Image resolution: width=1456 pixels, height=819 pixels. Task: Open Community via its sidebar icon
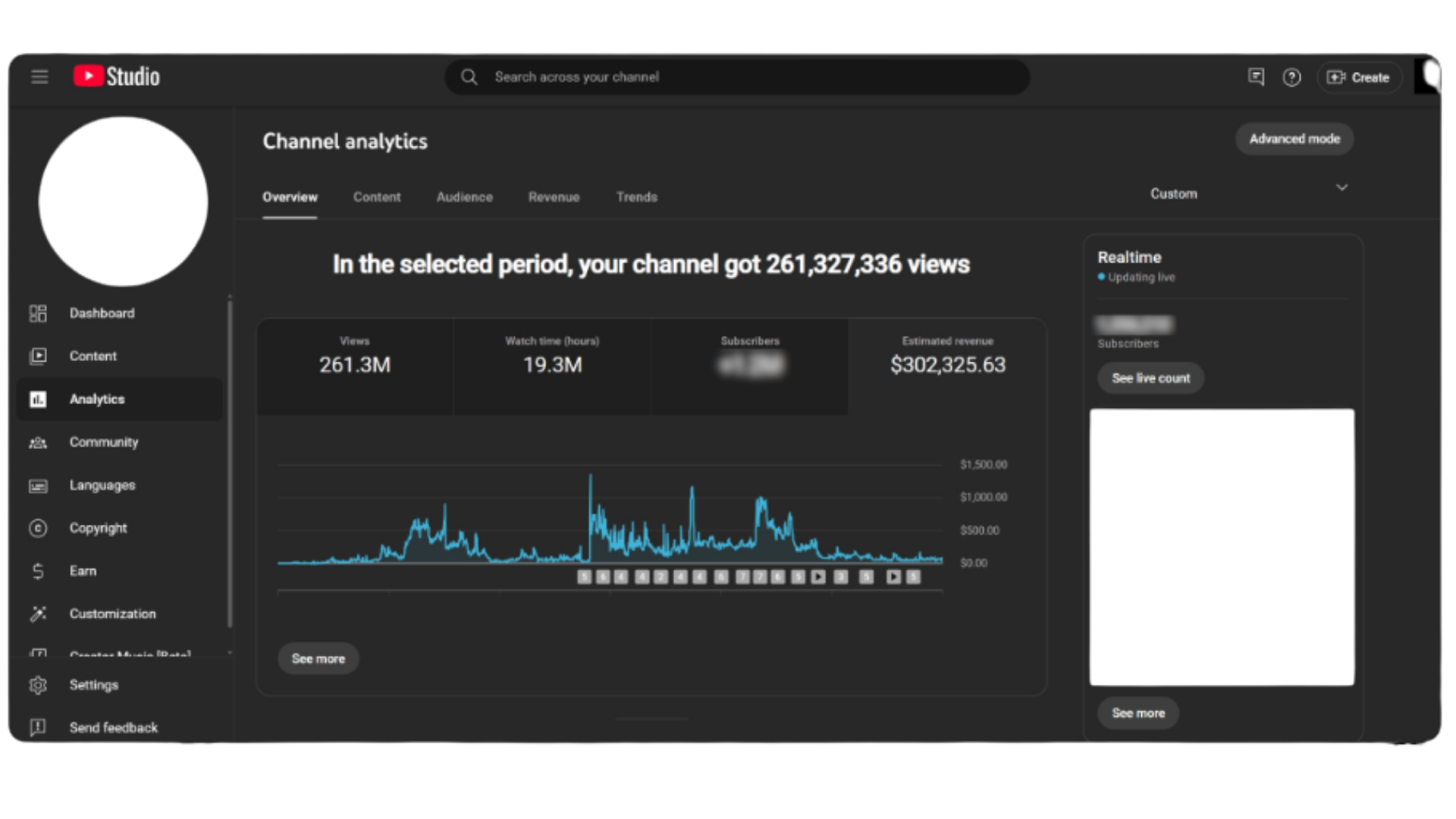(x=38, y=442)
